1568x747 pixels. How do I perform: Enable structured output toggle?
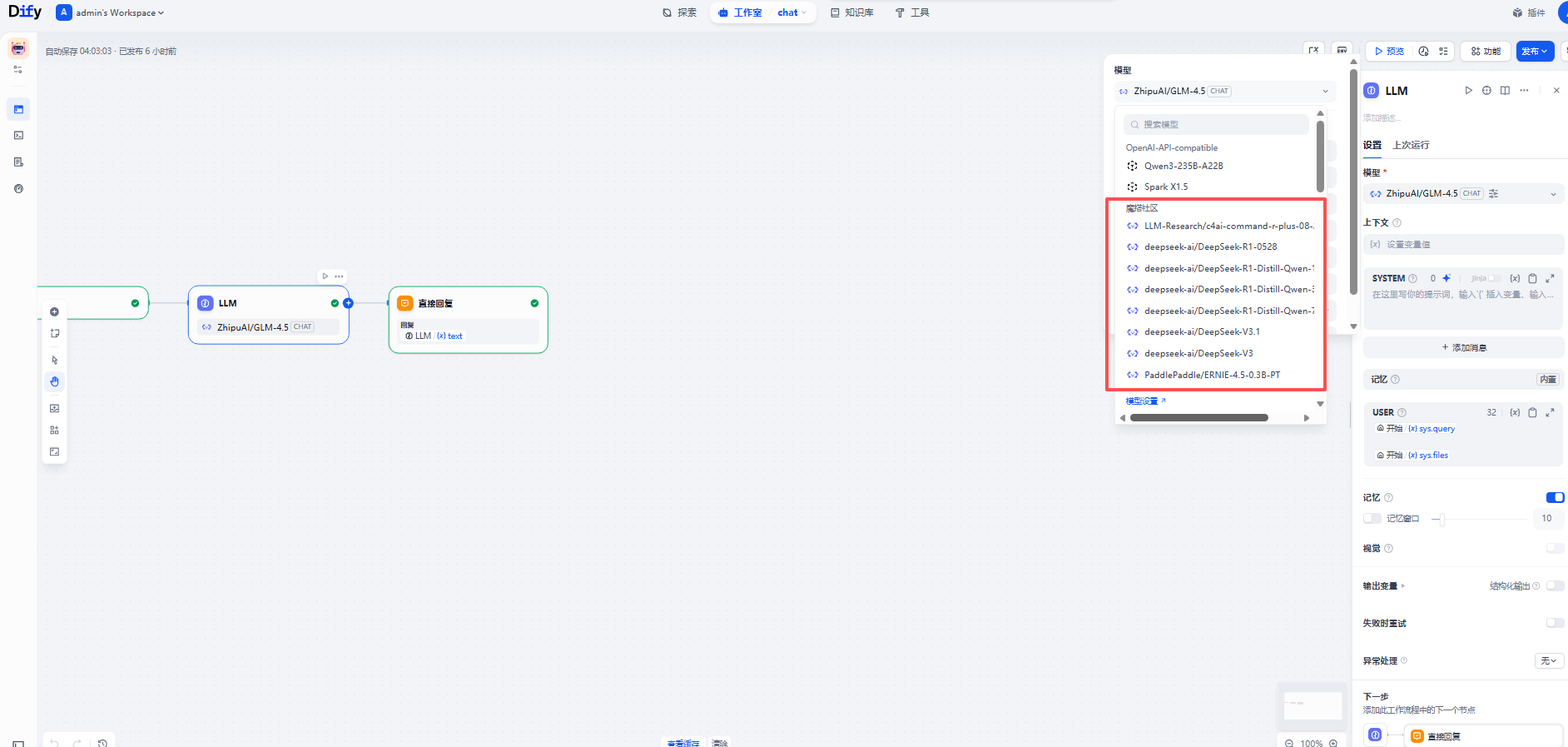point(1555,585)
